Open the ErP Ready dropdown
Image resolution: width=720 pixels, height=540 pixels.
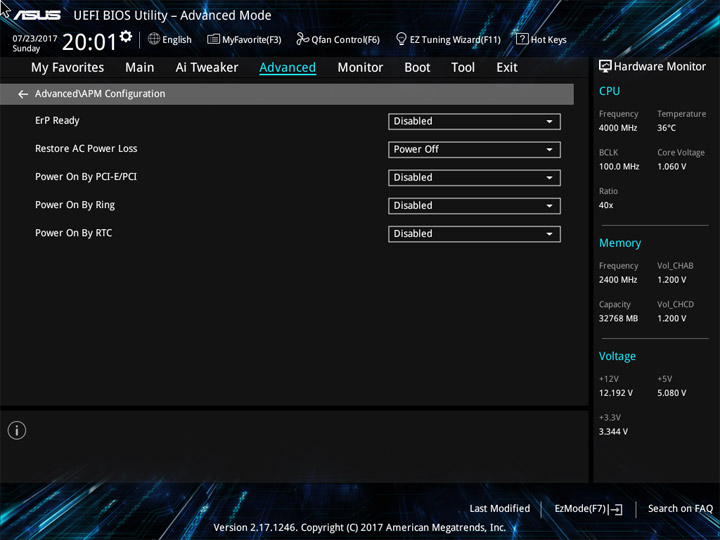point(474,122)
